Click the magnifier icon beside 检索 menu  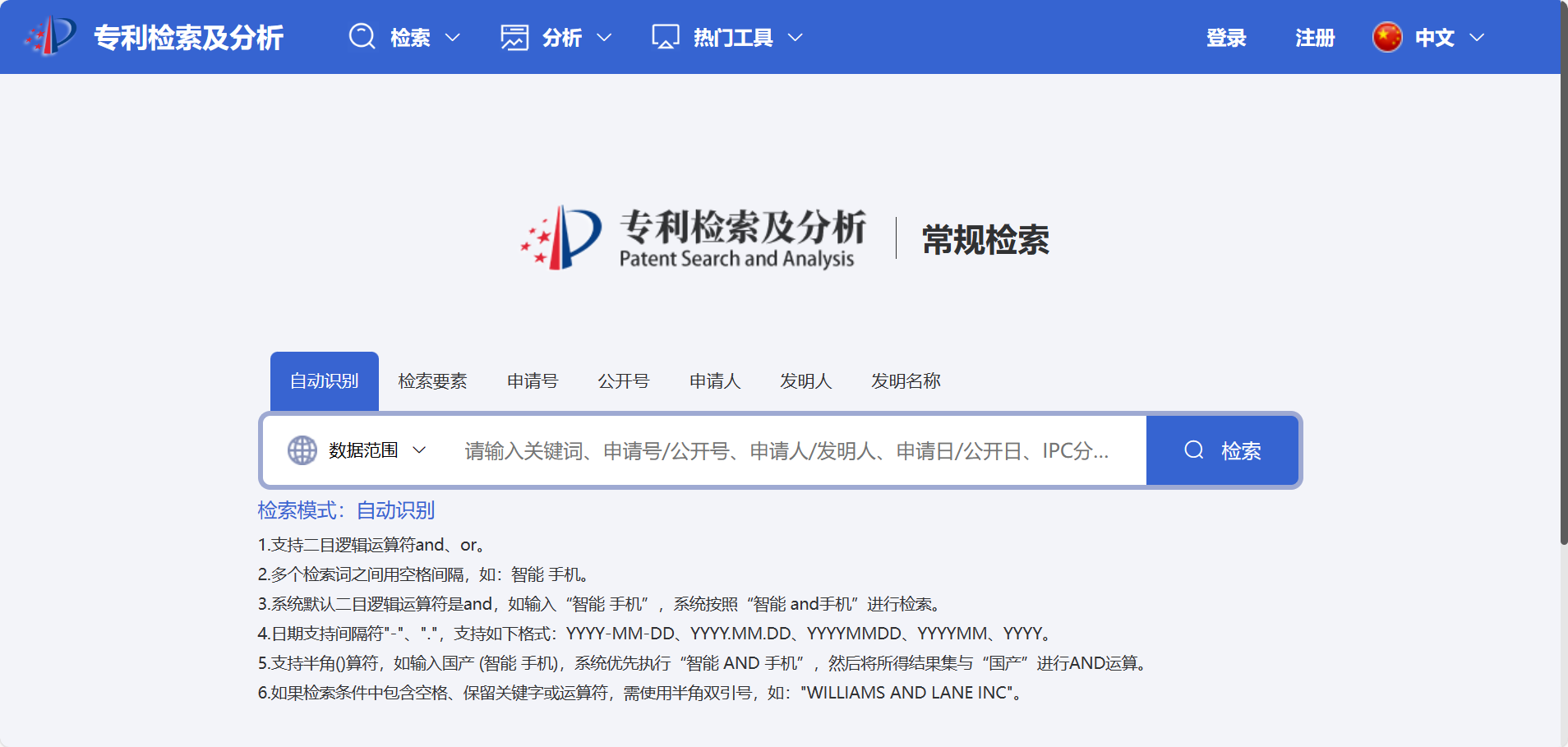pyautogui.click(x=362, y=37)
